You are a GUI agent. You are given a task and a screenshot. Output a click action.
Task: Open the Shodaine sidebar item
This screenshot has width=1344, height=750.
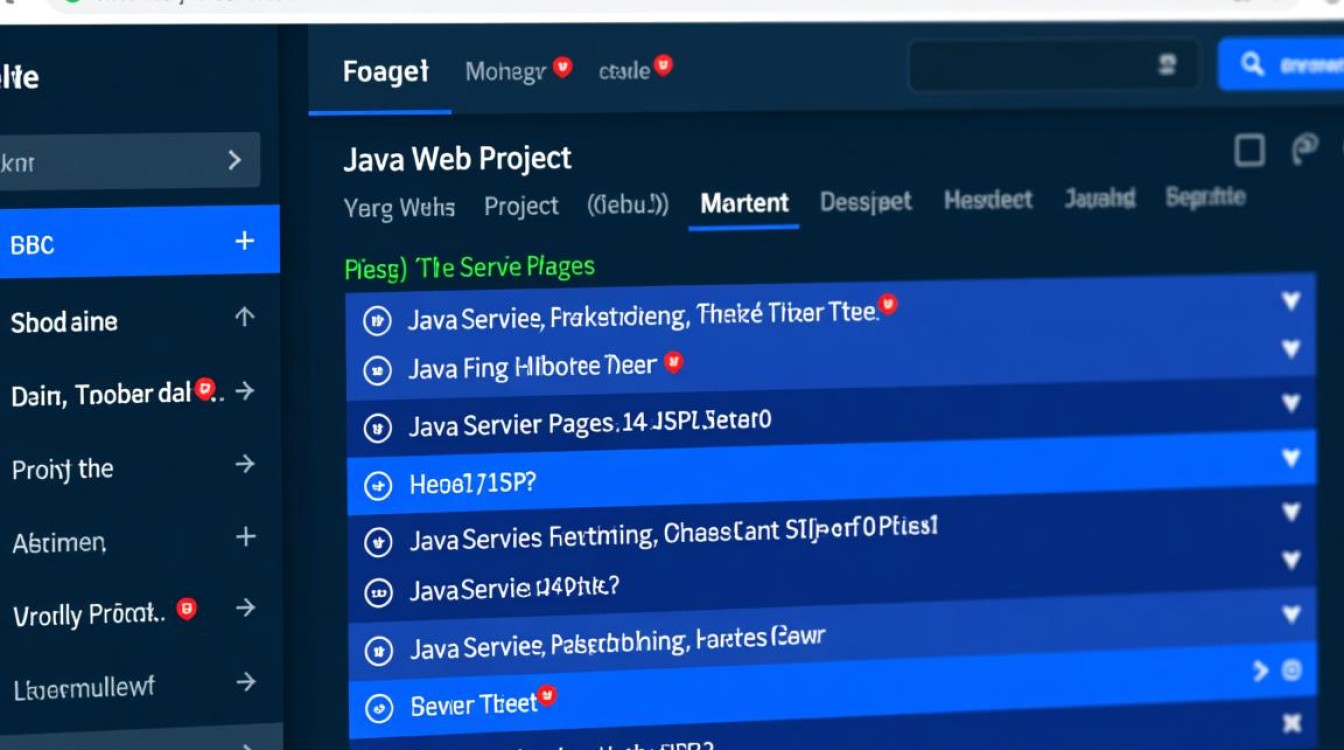click(x=65, y=322)
